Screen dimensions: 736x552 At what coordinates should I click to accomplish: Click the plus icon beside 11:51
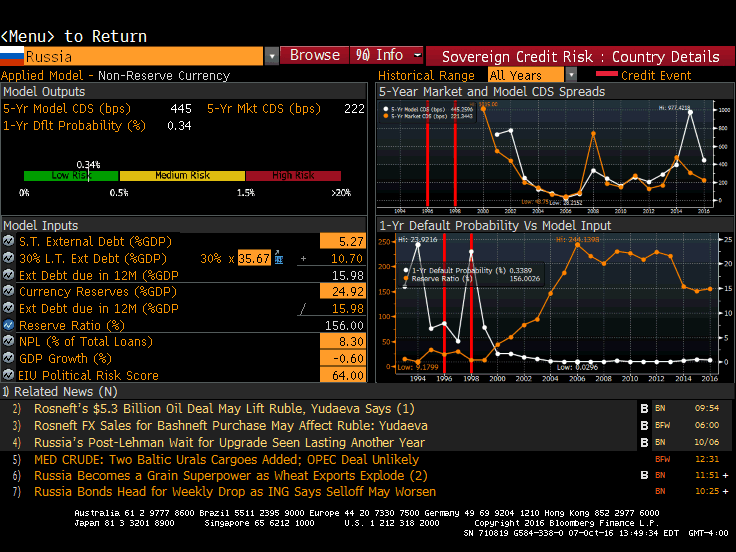point(726,475)
